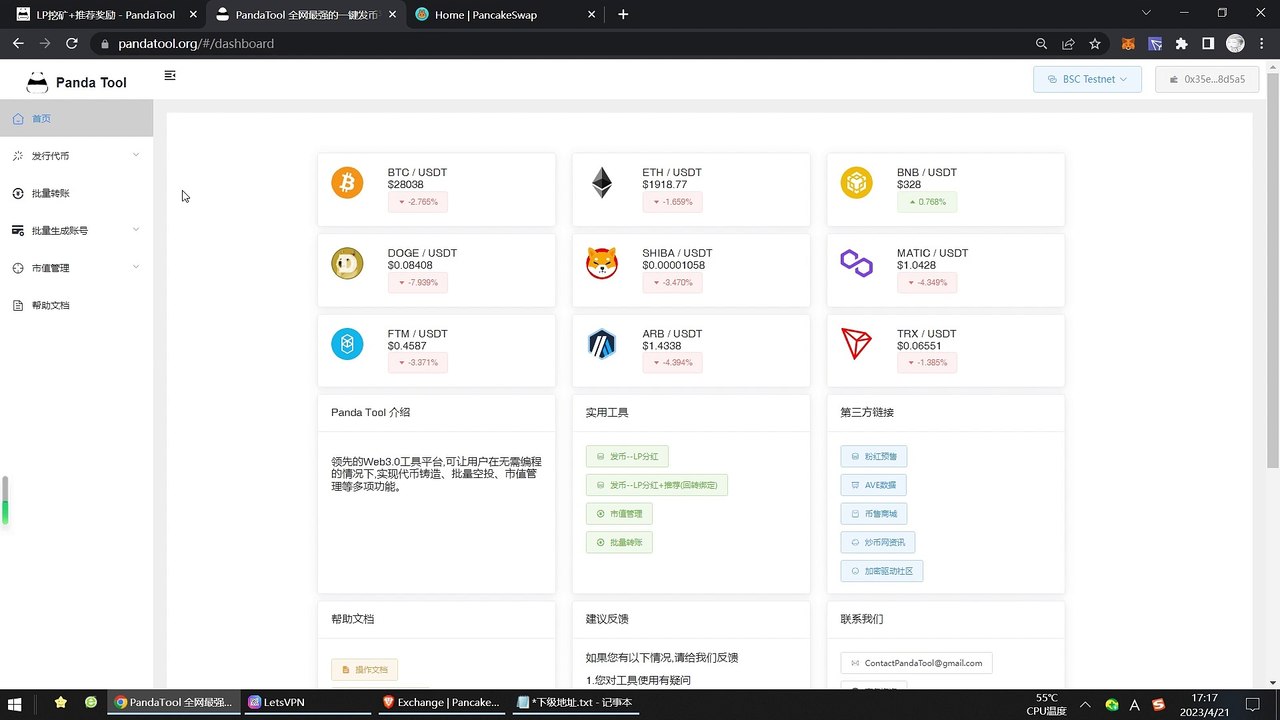Open the 首页 home menu item

pos(76,118)
